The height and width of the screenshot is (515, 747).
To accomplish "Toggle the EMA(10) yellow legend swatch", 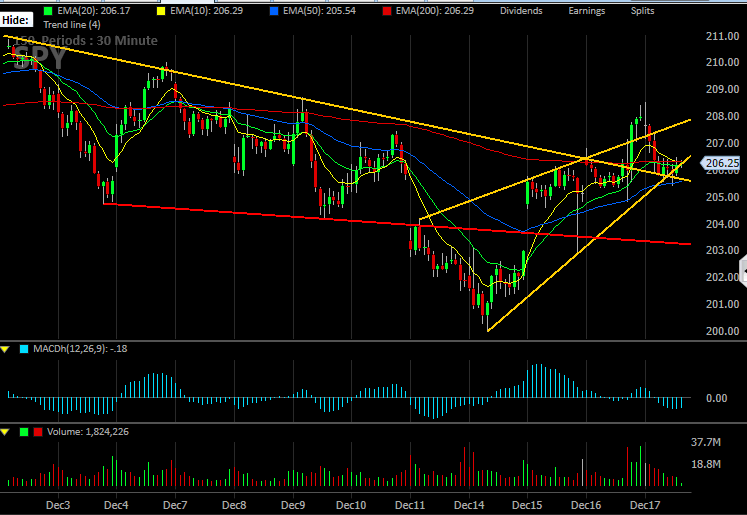I will 161,10.
